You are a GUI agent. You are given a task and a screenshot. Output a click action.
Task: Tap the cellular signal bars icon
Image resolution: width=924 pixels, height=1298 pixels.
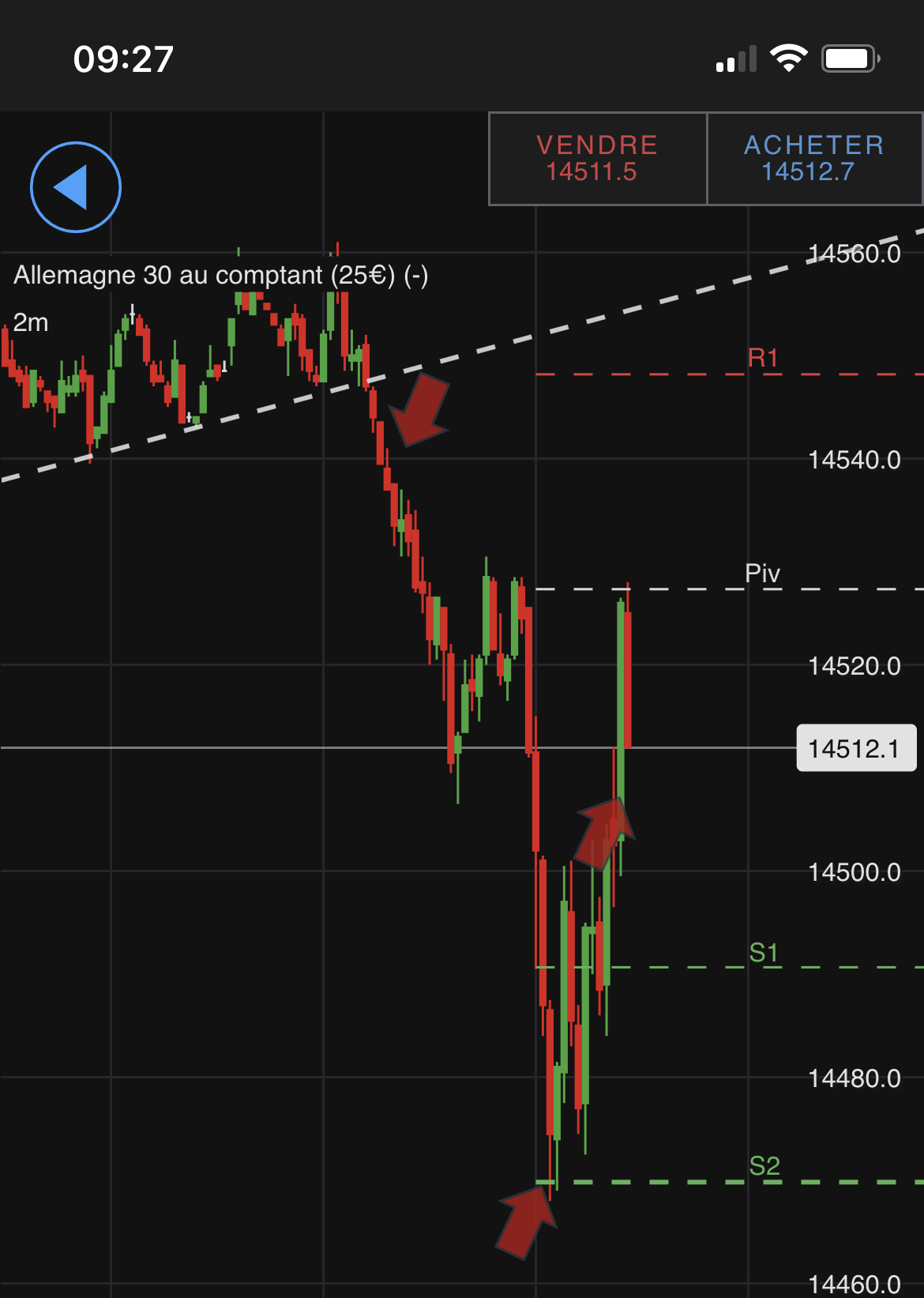(736, 59)
